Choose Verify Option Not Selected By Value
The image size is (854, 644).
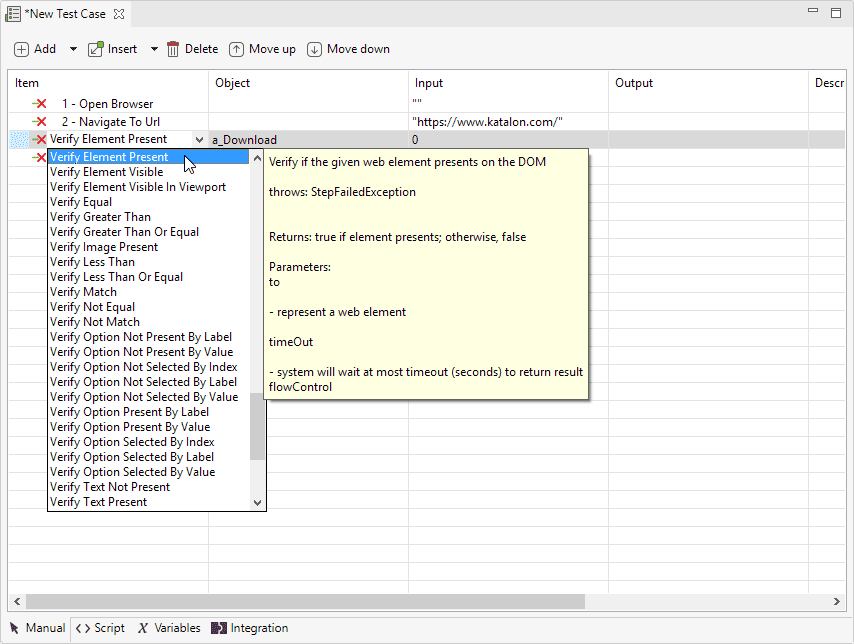pyautogui.click(x=149, y=397)
